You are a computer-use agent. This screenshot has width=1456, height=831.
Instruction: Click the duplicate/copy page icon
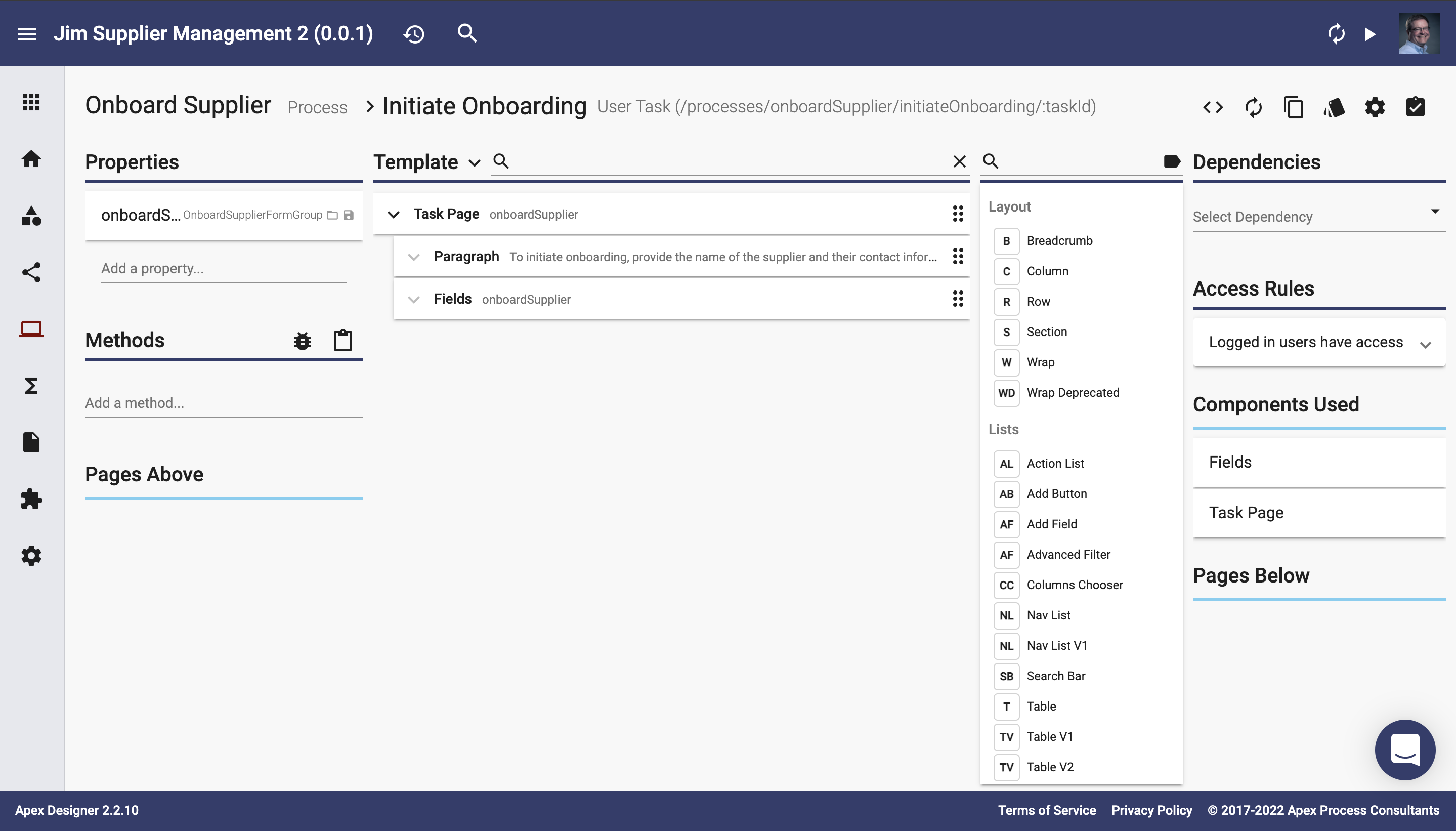[x=1294, y=107]
